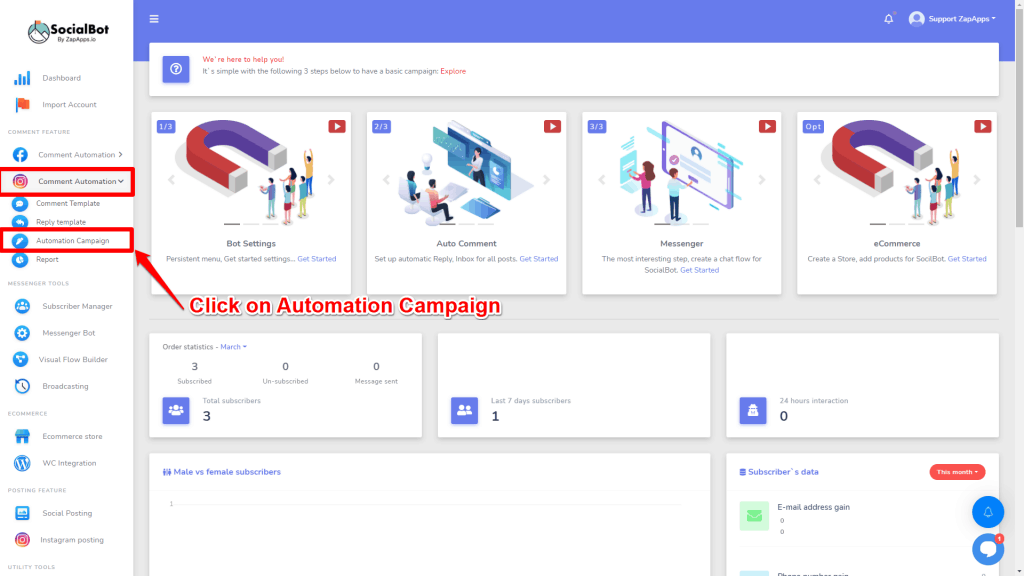
Task: Click the Comment Template chat icon
Action: tap(20, 204)
